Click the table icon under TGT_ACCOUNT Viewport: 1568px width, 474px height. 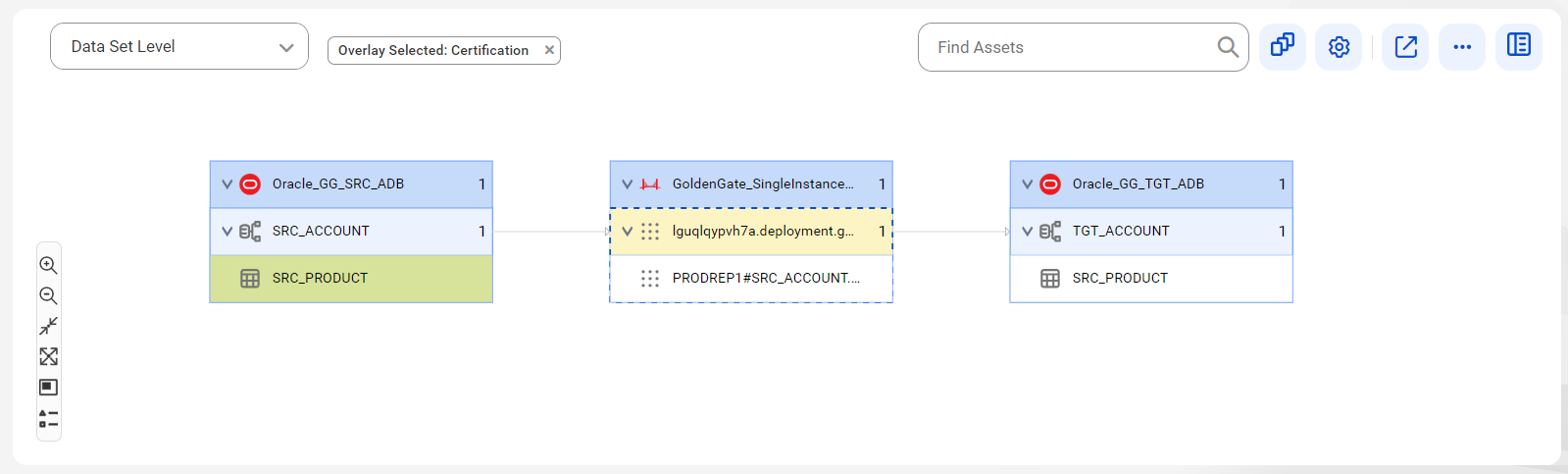point(1050,279)
